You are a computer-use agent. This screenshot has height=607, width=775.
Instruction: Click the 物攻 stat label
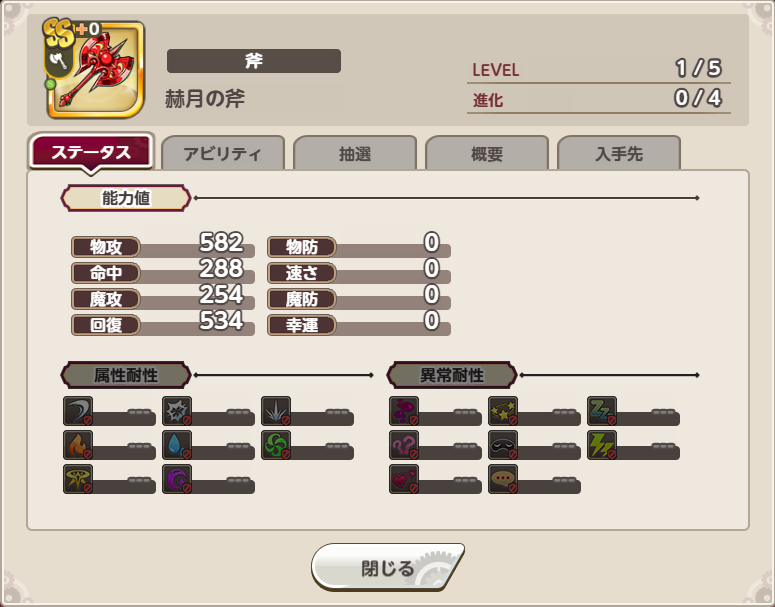[x=106, y=247]
